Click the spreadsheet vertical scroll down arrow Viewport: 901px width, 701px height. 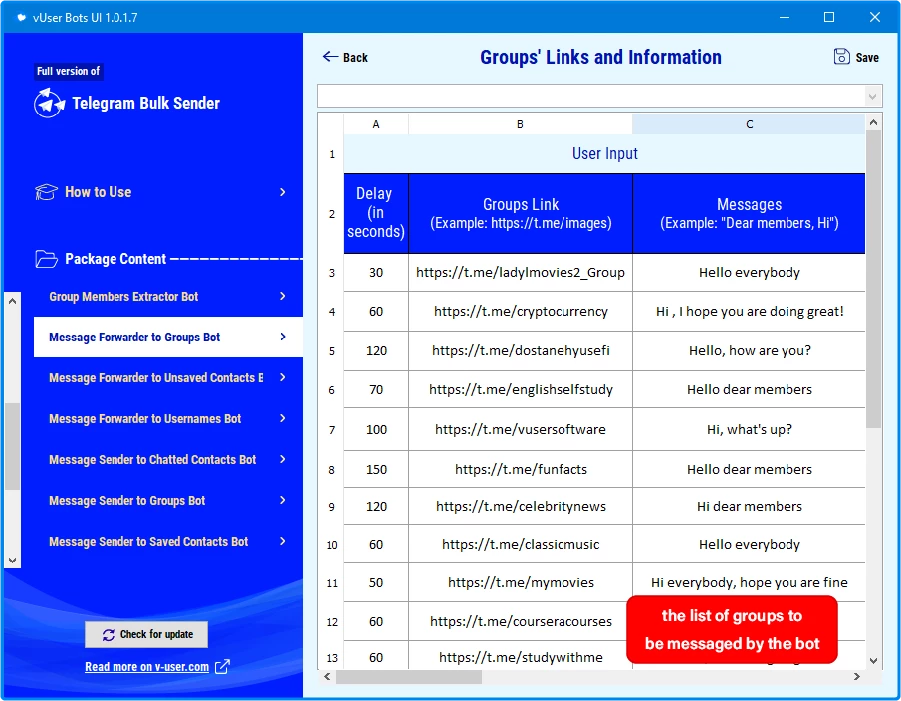(873, 661)
